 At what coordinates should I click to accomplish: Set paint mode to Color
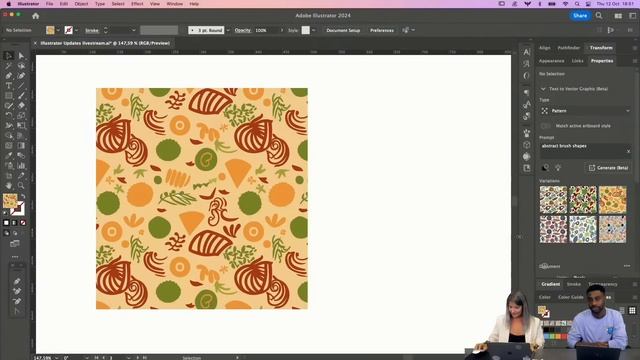click(6, 223)
